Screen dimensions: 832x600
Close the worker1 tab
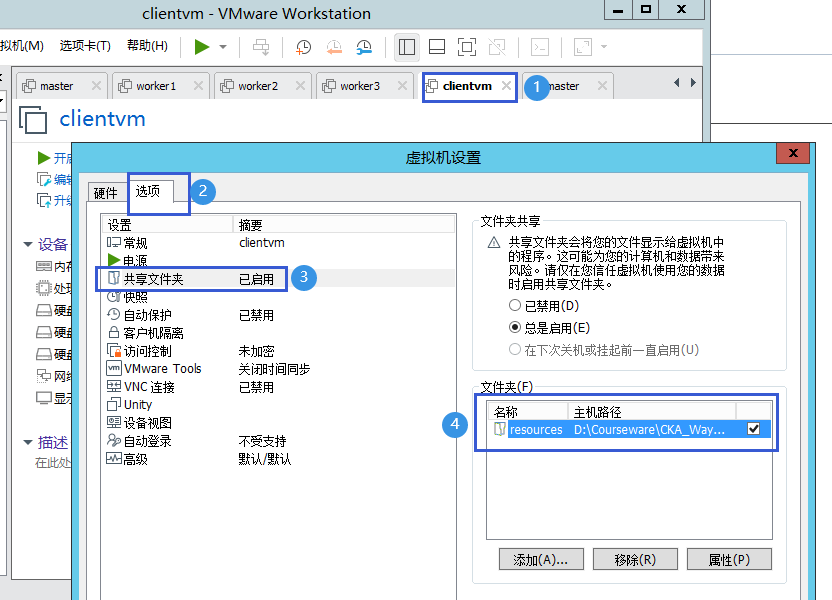[x=198, y=85]
